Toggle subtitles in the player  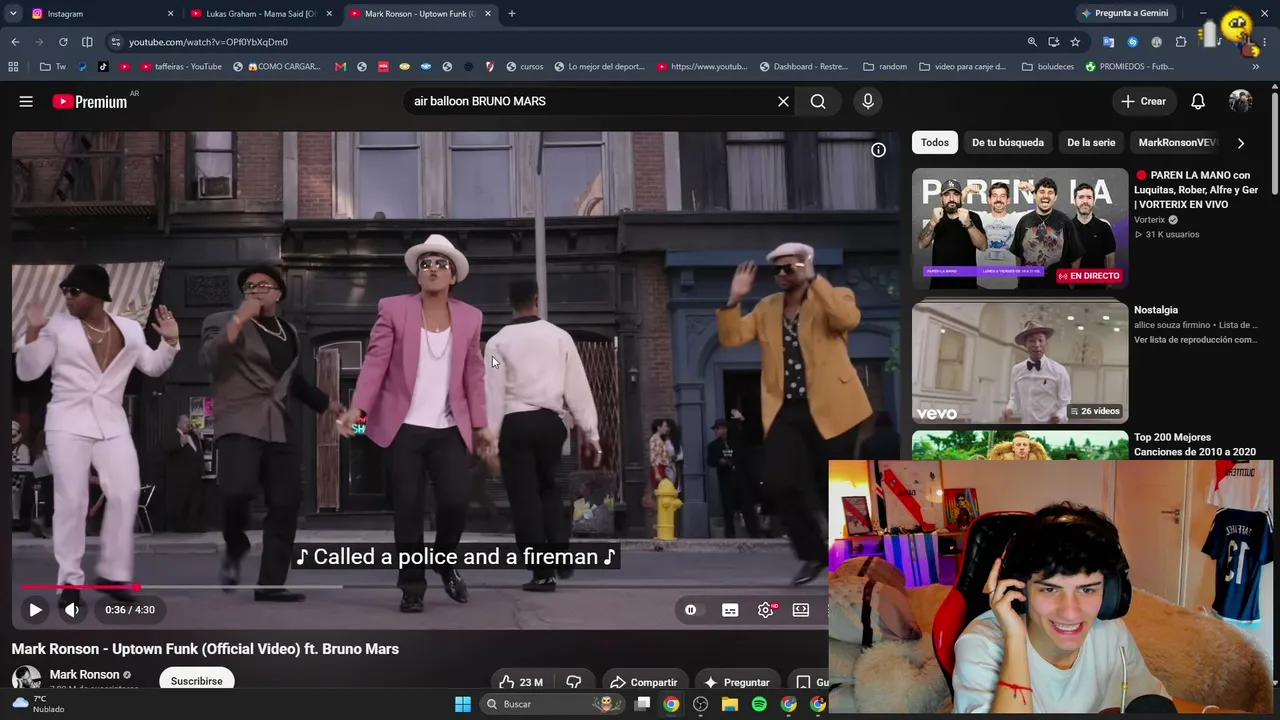[730, 610]
